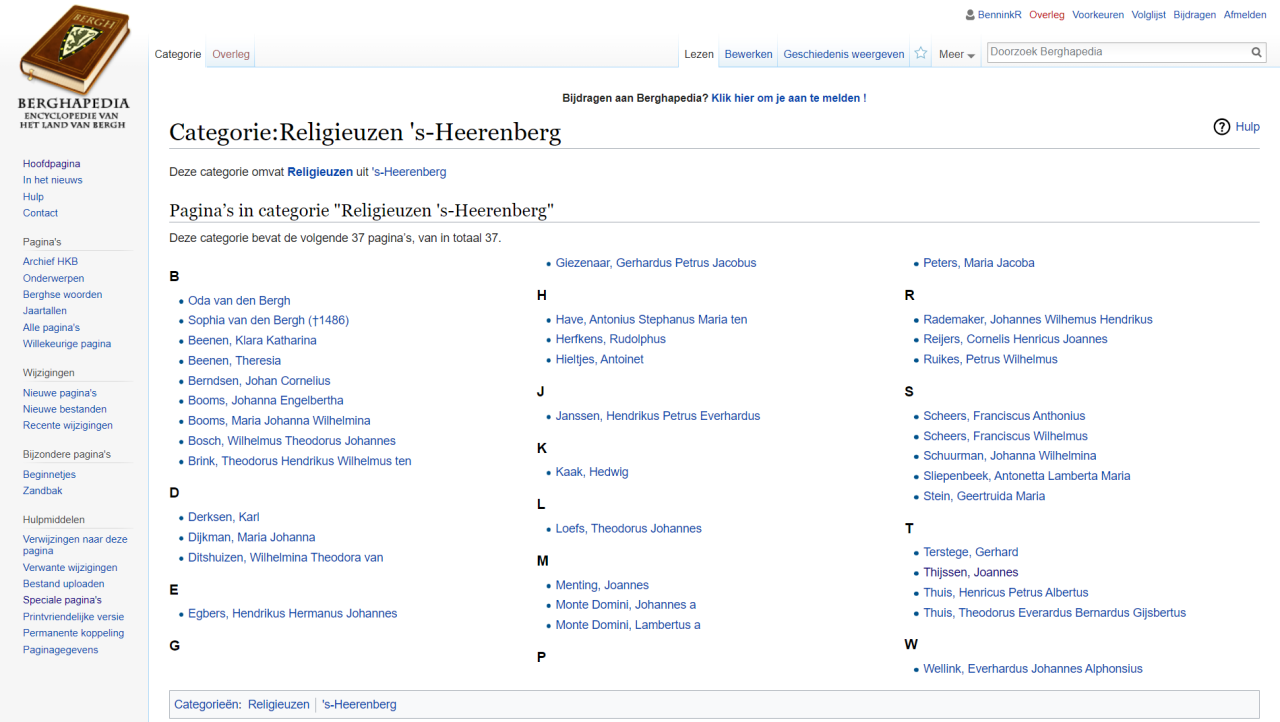Open the Oda van den Bergh page

pyautogui.click(x=239, y=301)
